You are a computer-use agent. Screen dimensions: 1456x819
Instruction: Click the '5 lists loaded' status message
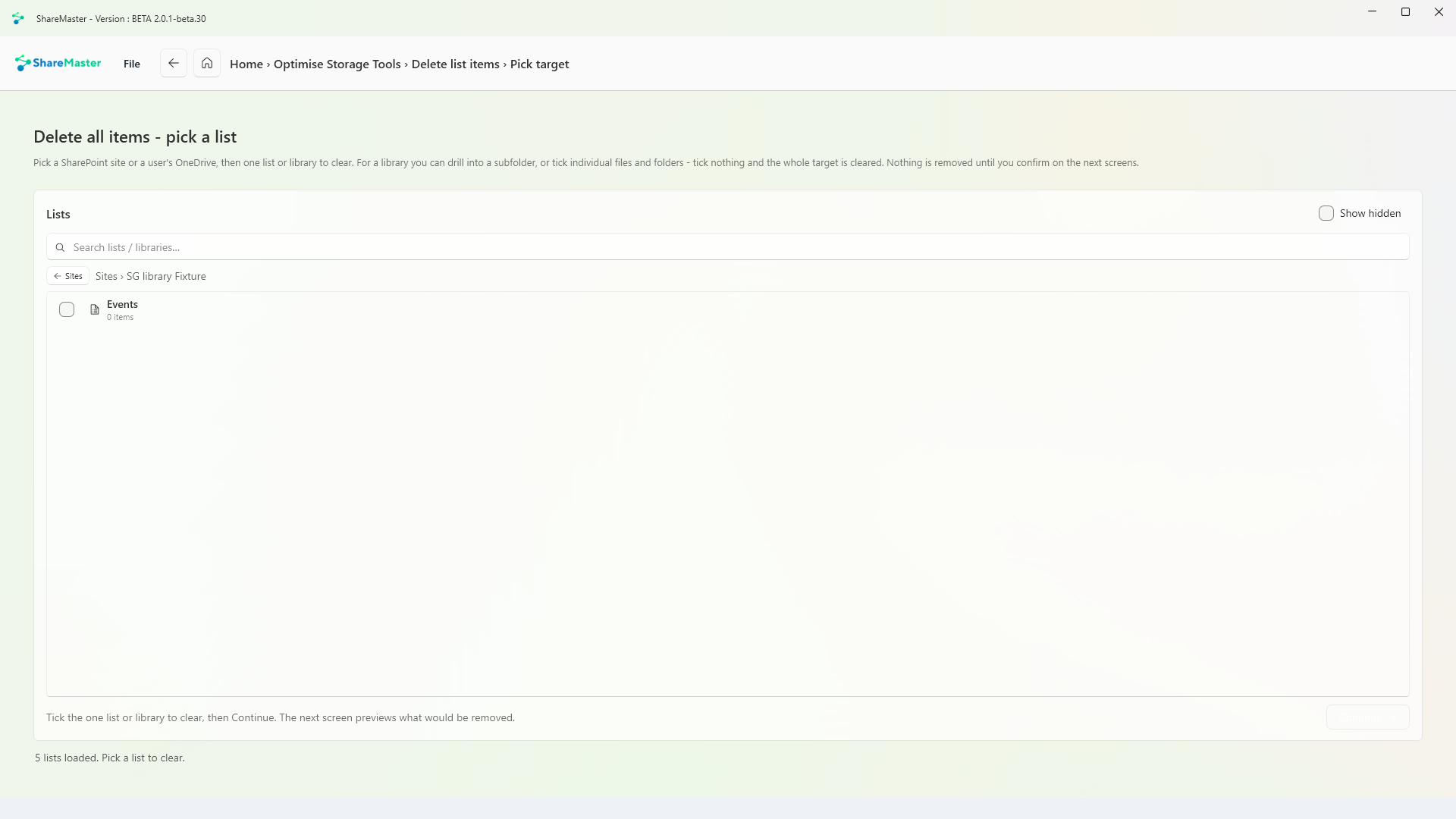[110, 758]
